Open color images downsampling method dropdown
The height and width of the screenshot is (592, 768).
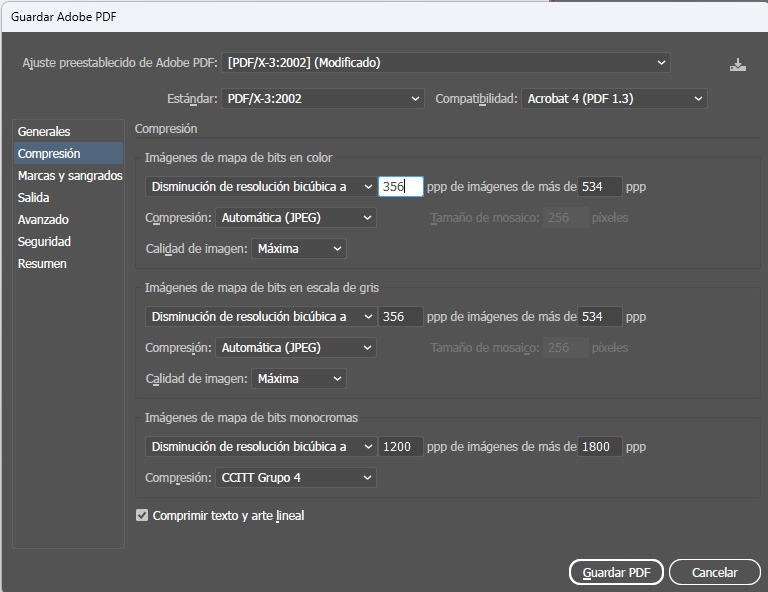point(260,187)
